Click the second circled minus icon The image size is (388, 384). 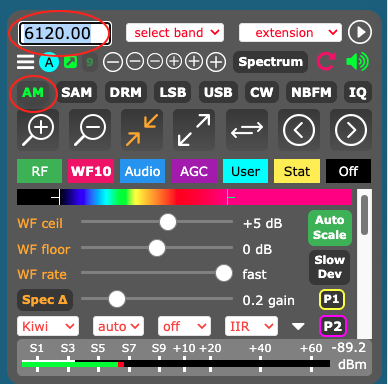pos(135,62)
